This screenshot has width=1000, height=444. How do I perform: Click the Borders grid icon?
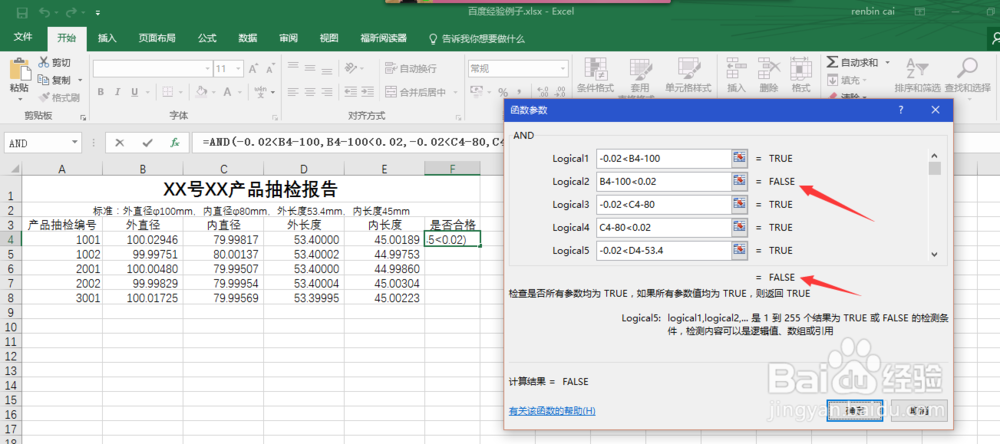[167, 92]
